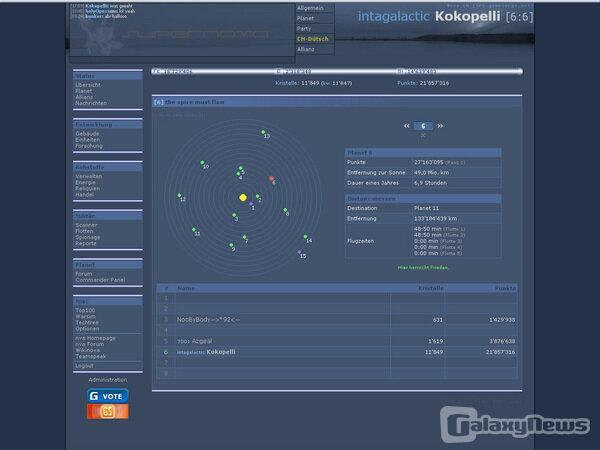Open Energie page
The height and width of the screenshot is (450, 600).
pyautogui.click(x=85, y=183)
